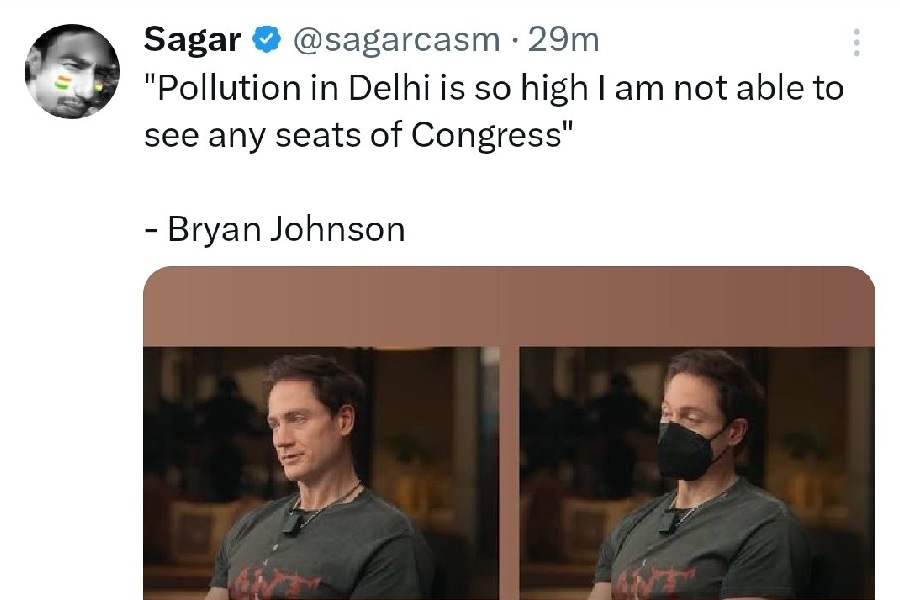
Task: Click the black face mask in the photo
Action: tap(692, 449)
